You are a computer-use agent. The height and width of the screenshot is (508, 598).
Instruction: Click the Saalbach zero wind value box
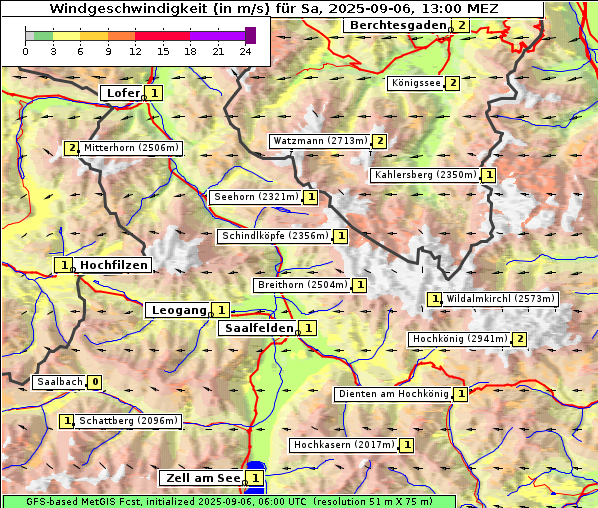pos(94,382)
